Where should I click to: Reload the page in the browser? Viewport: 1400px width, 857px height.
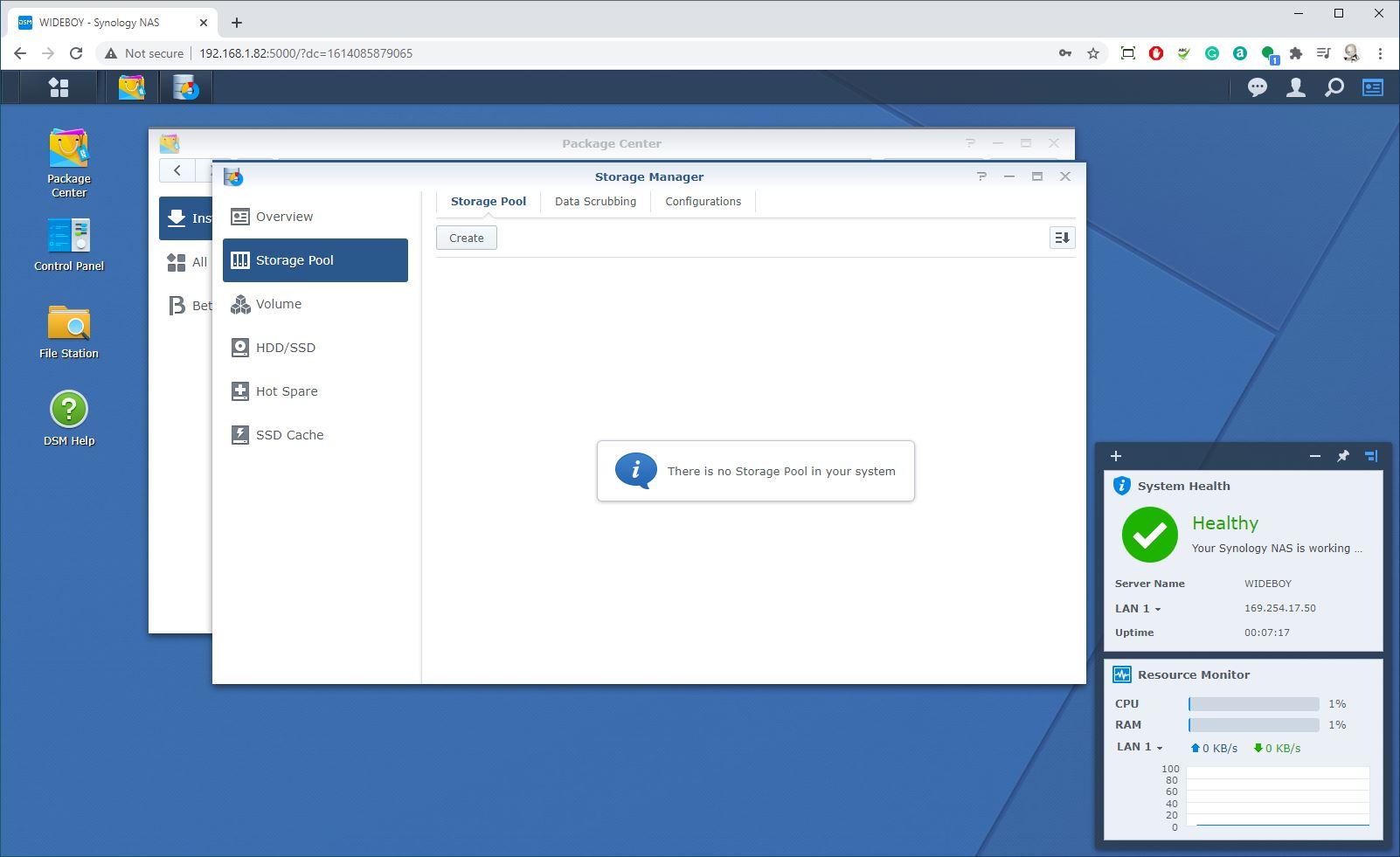point(76,53)
